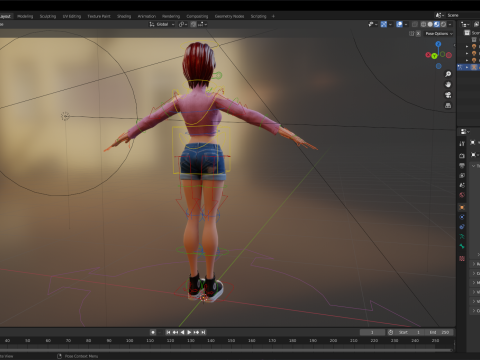Open the gizmo options arrow
This screenshot has width=480, height=360.
pyautogui.click(x=390, y=24)
